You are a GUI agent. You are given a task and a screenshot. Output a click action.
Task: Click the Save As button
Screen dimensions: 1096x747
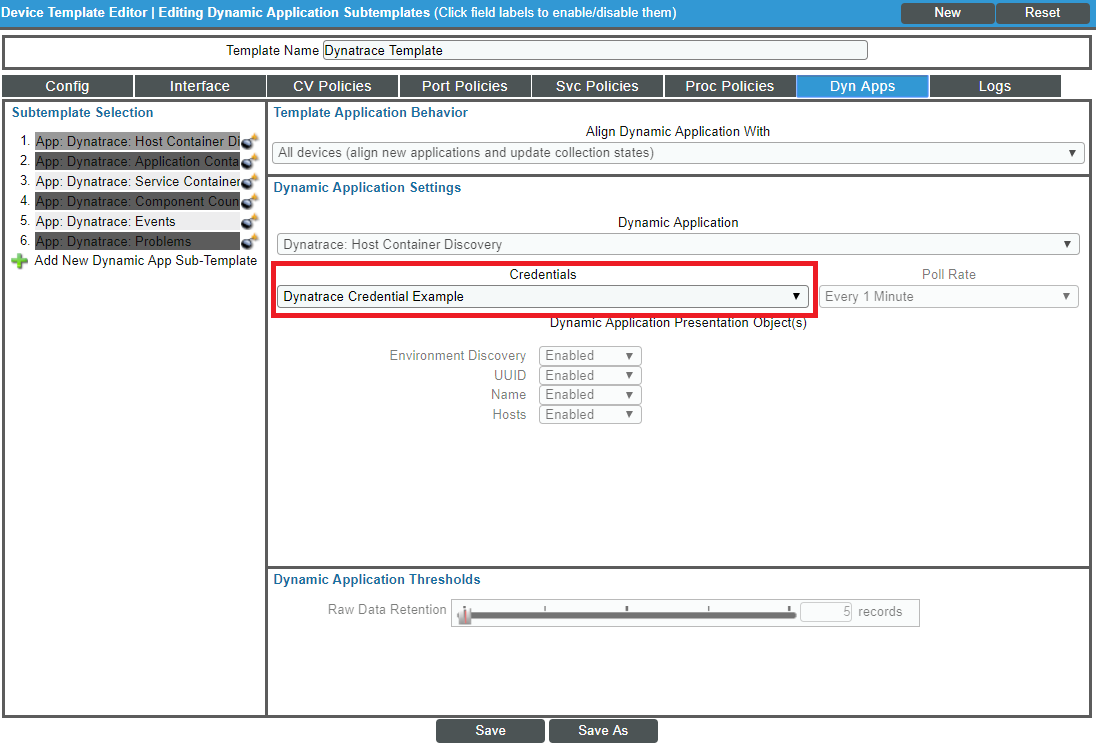[x=603, y=730]
